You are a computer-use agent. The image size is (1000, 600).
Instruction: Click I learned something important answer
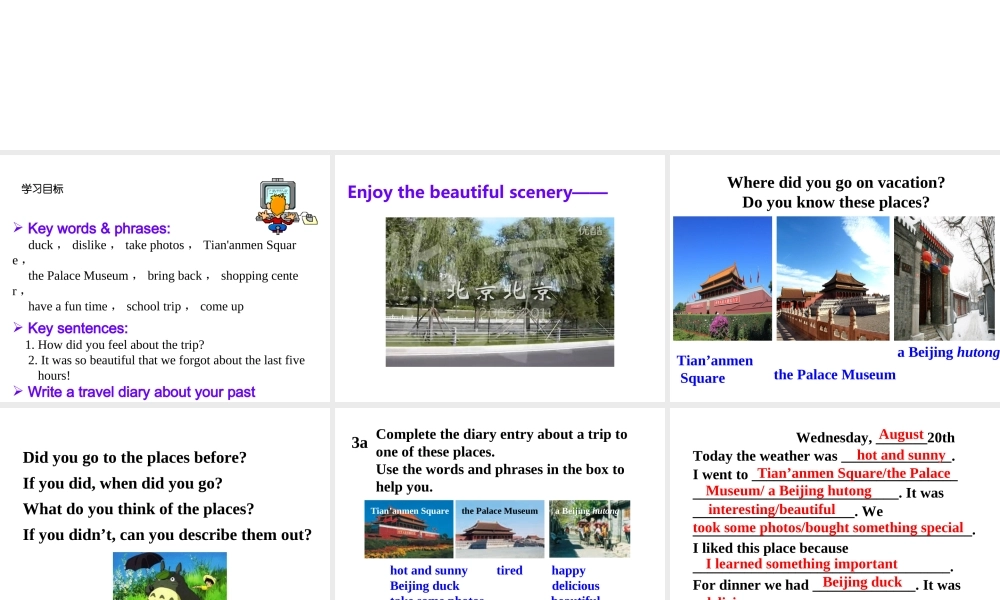[x=801, y=564]
